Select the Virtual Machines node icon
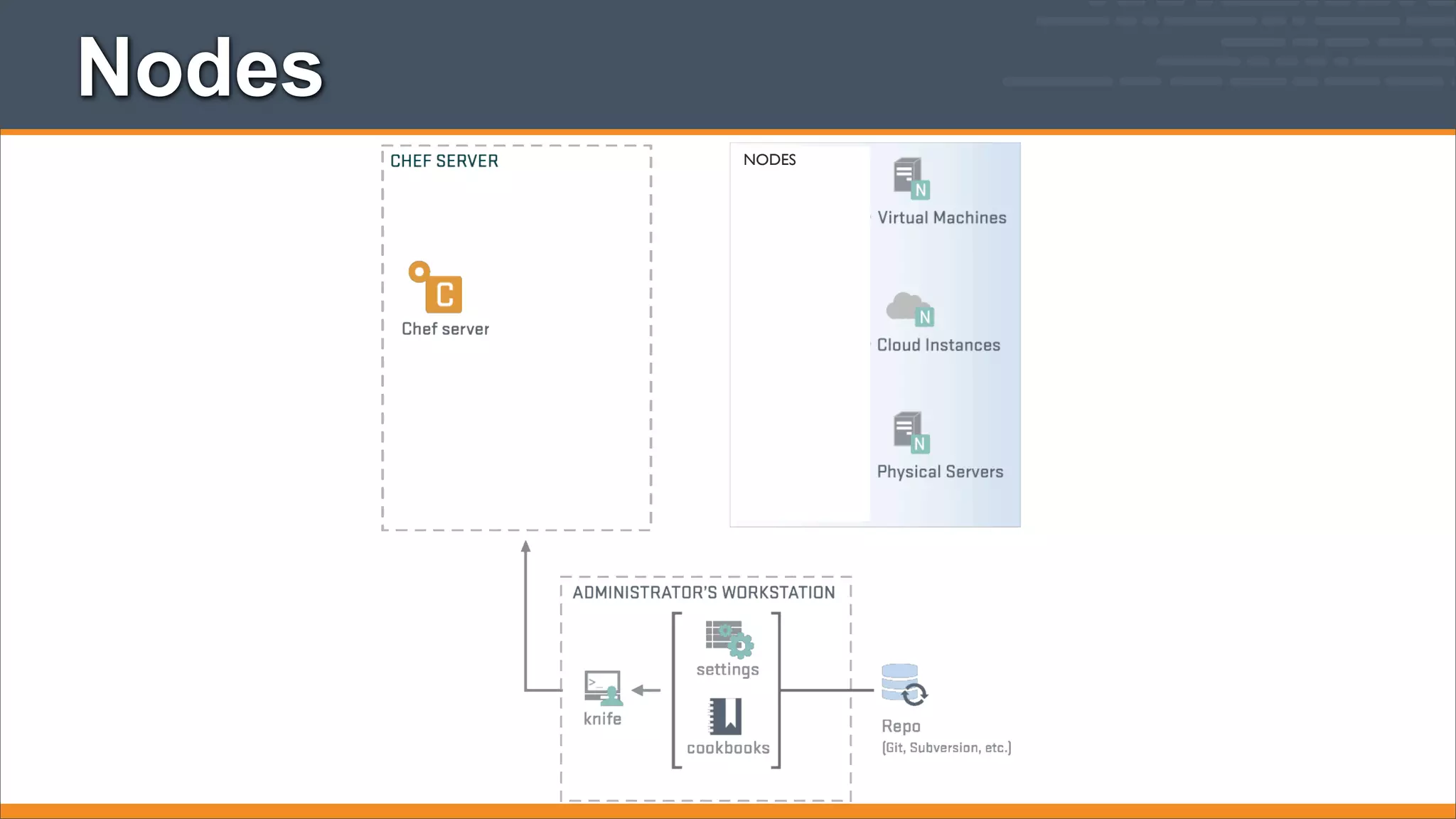Viewport: 1456px width, 819px height. 912,178
